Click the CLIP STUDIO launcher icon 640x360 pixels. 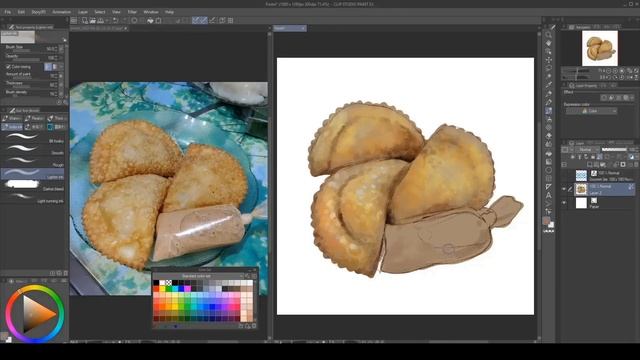coord(74,20)
